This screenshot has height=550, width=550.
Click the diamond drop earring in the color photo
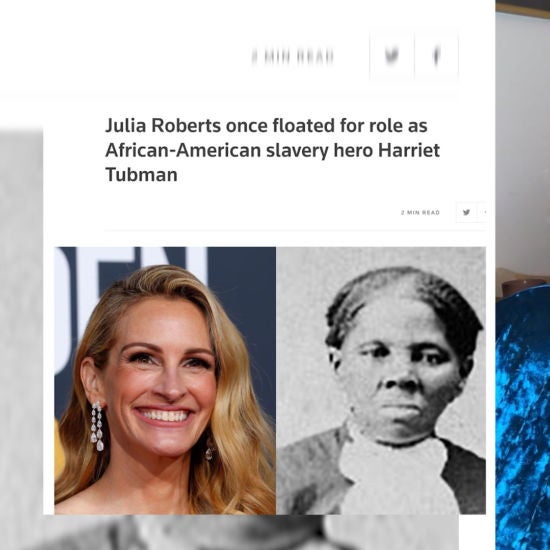pyautogui.click(x=97, y=426)
